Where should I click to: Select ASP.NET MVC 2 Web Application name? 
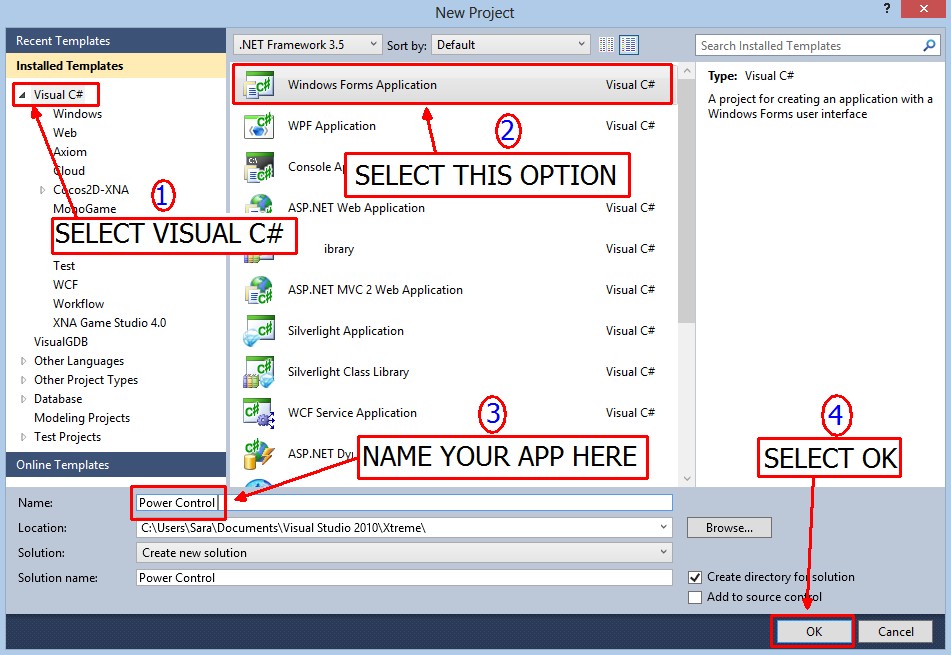point(375,290)
